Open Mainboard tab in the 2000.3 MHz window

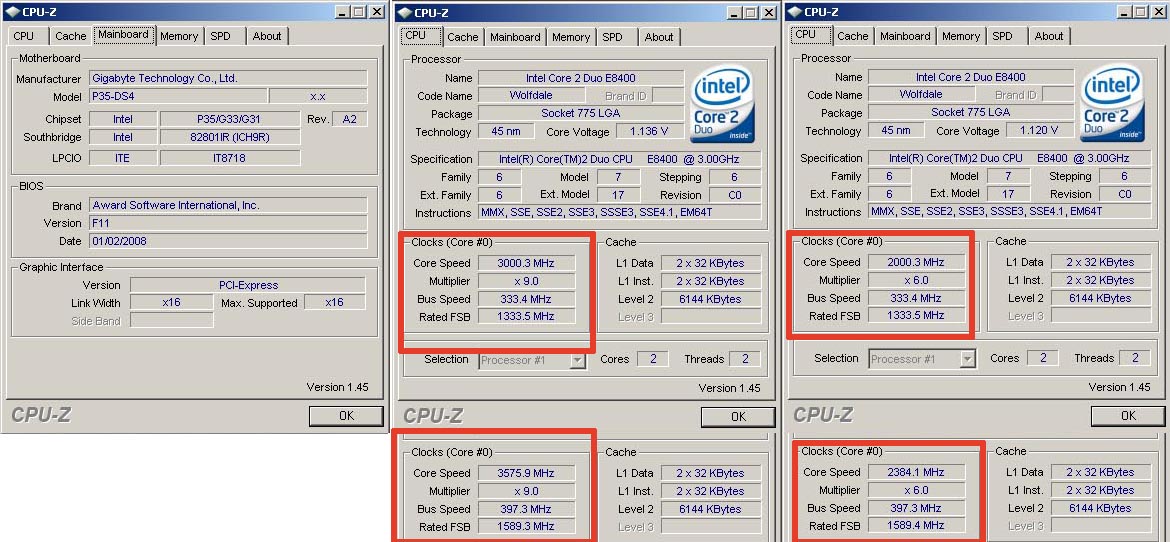905,36
